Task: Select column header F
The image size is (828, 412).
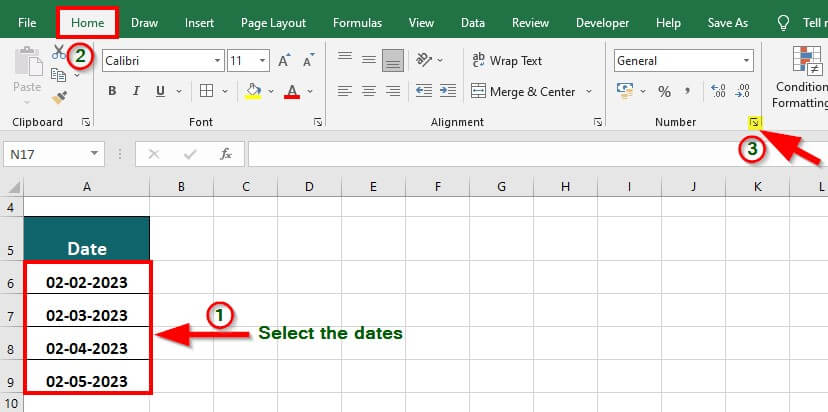Action: (x=437, y=186)
